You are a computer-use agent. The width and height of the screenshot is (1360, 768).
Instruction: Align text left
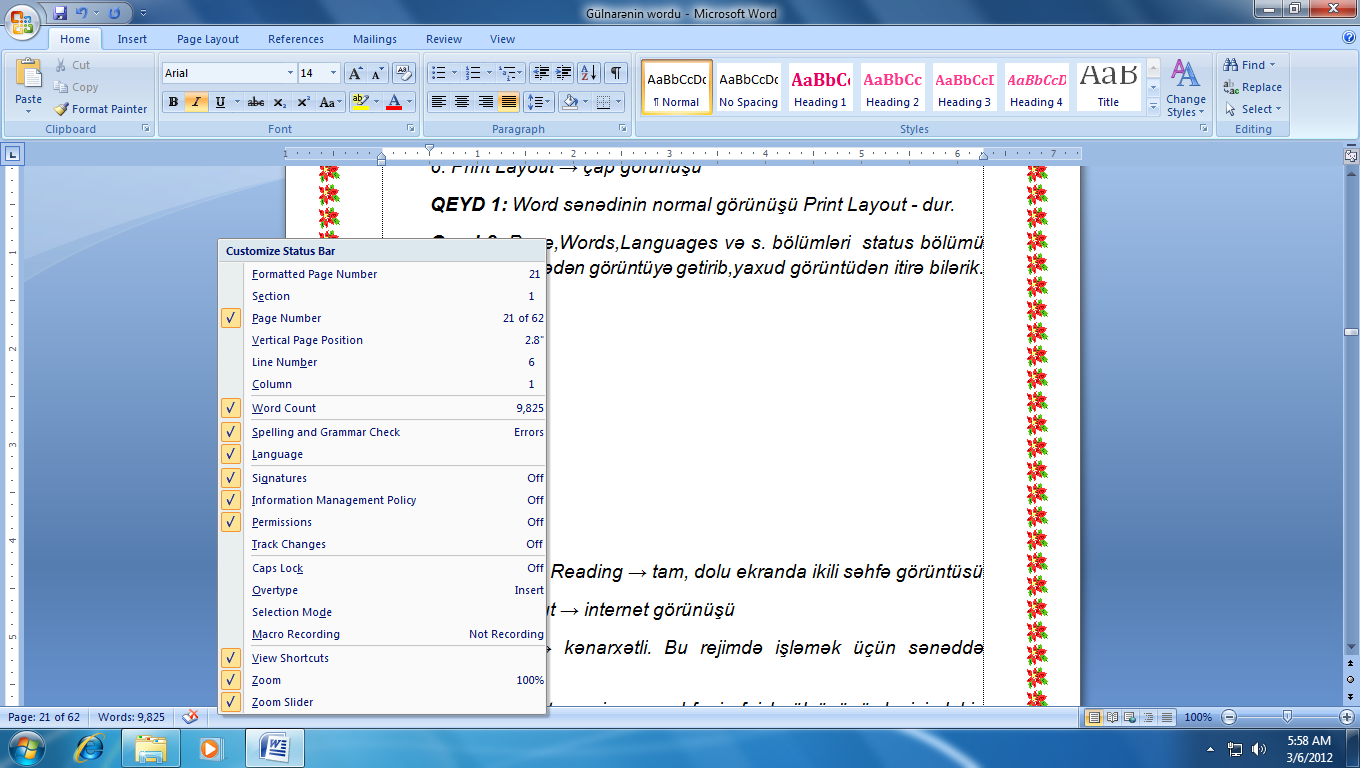pos(438,102)
